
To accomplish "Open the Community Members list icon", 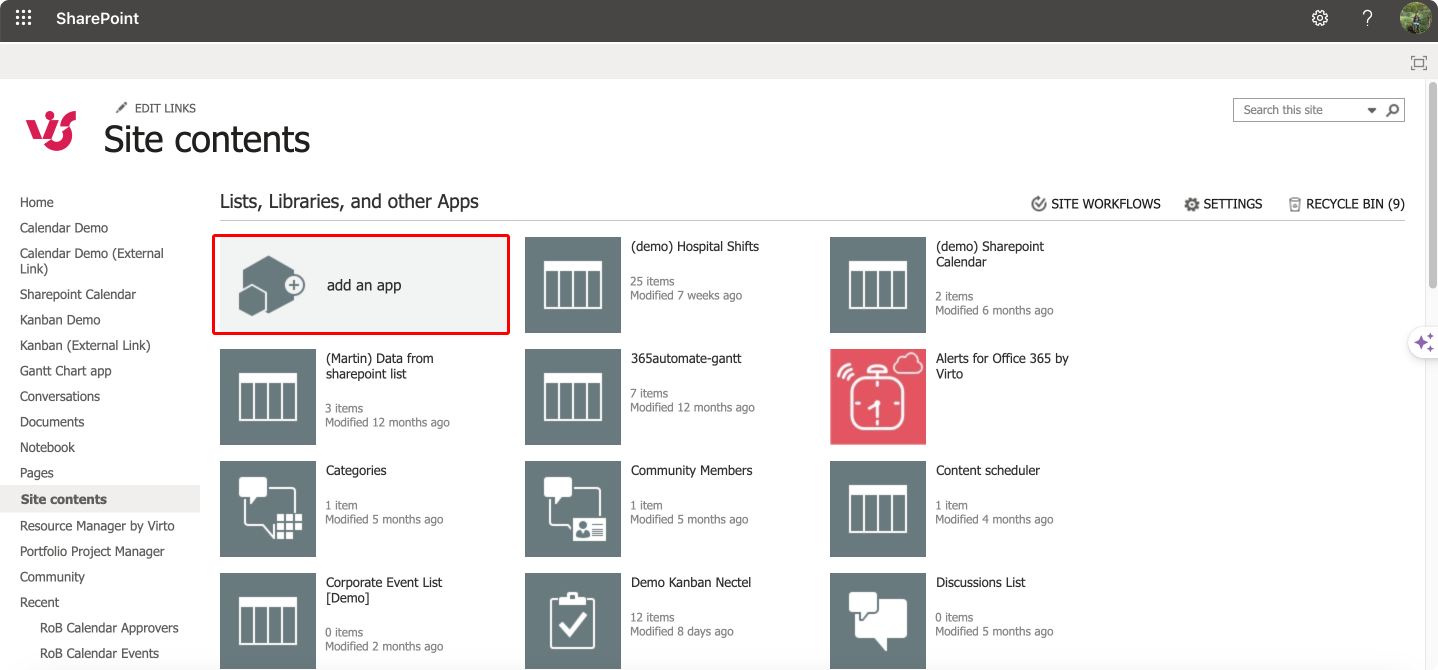I will pos(573,509).
